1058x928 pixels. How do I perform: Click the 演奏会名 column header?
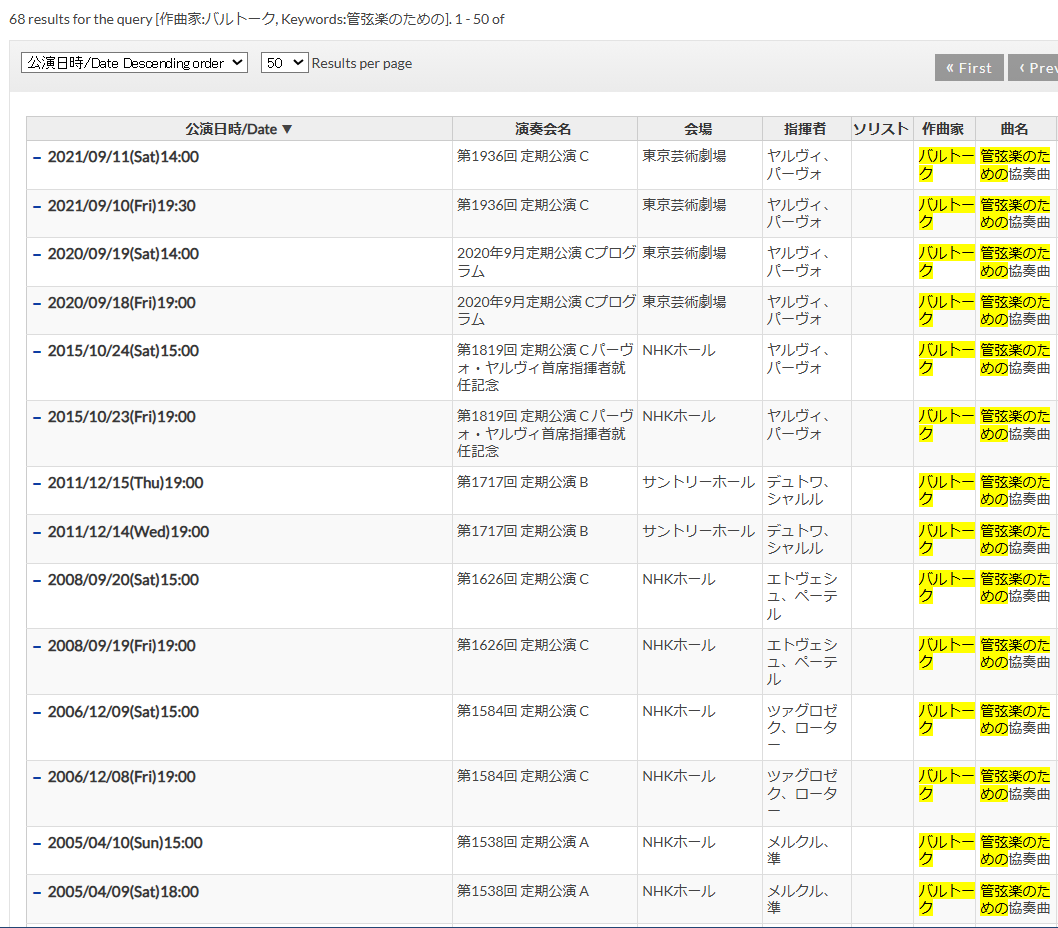pos(544,129)
